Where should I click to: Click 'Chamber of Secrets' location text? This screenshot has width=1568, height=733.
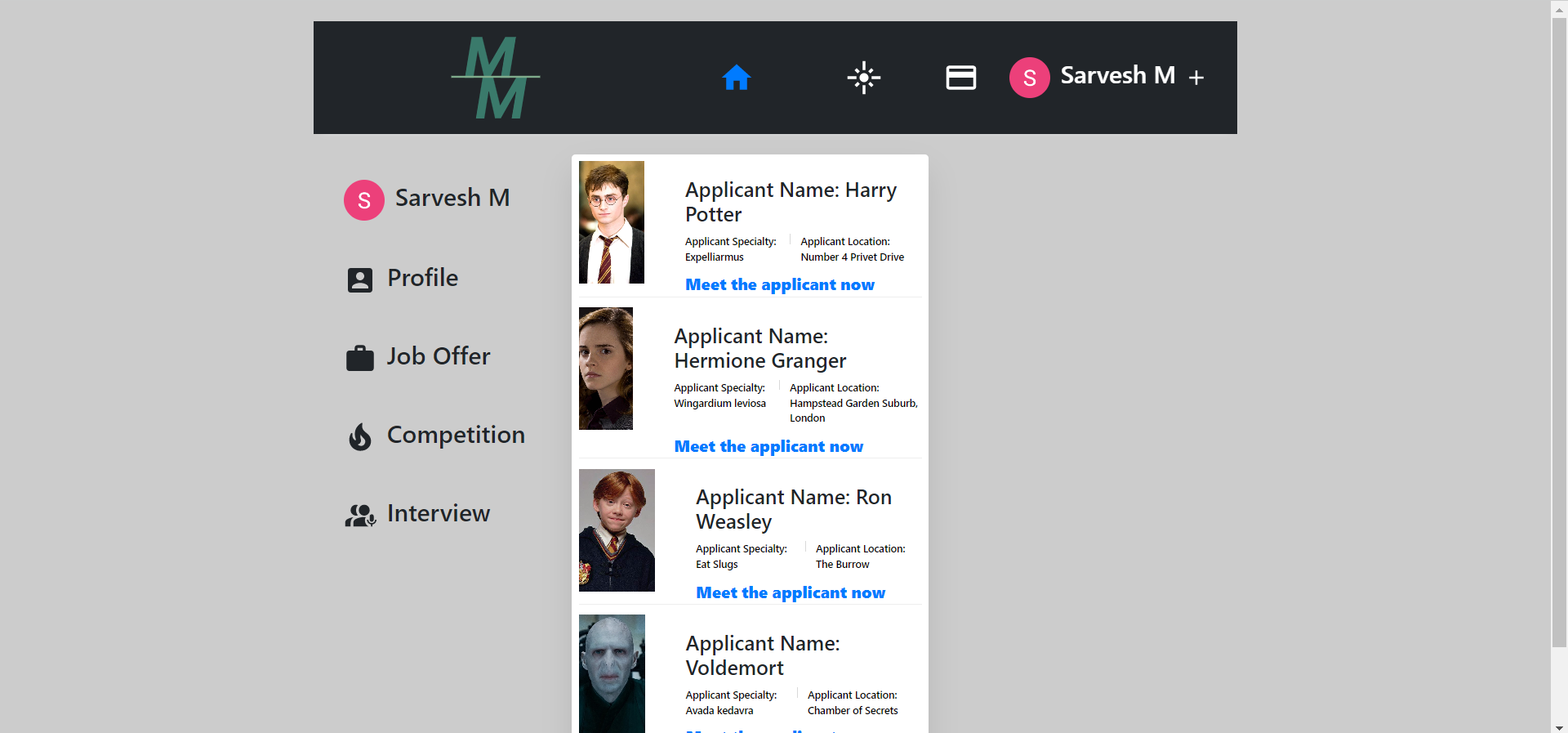pos(853,710)
